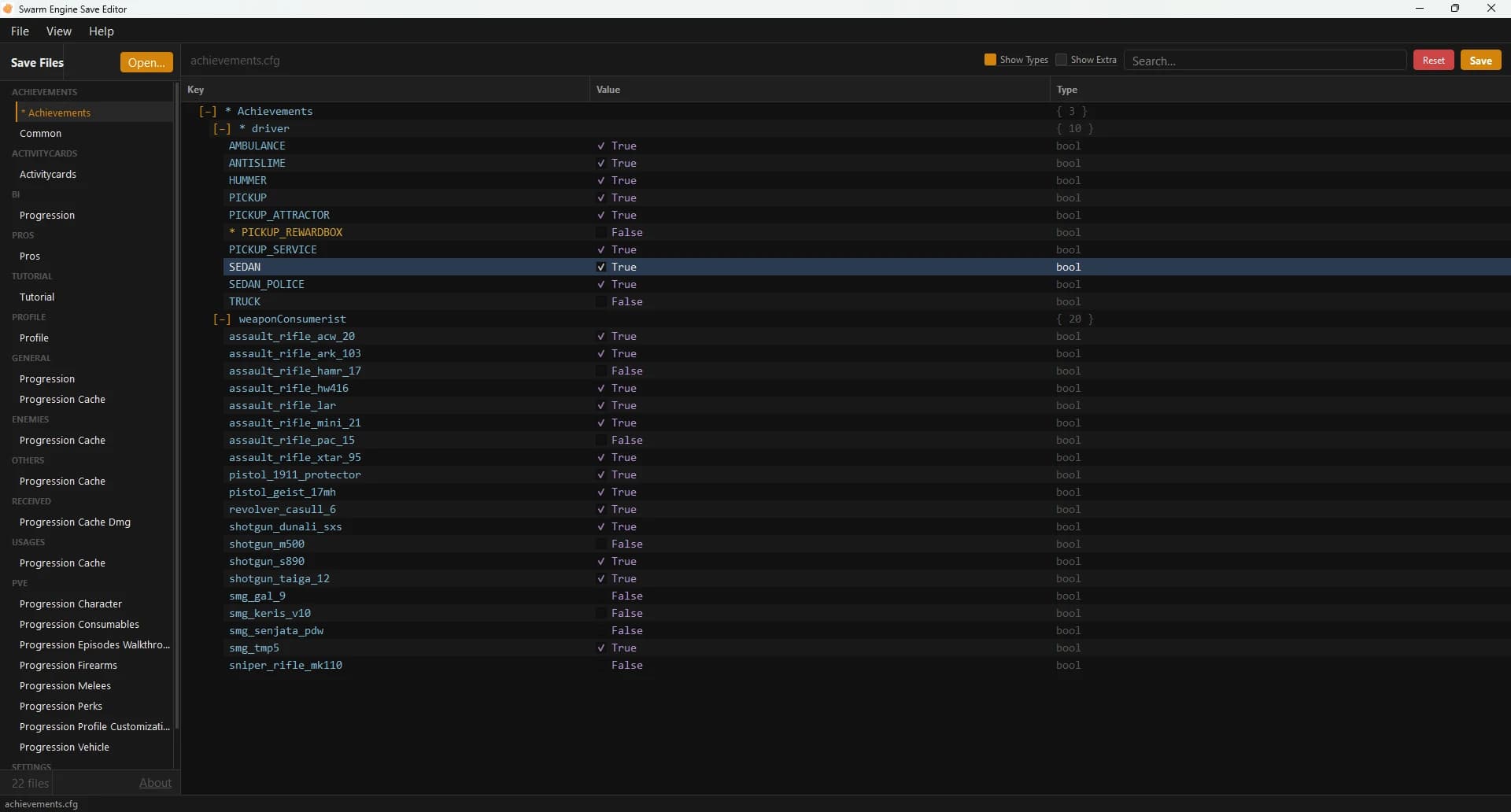The image size is (1511, 812).
Task: Select the revolver_casull_6 key
Action: (x=283, y=509)
